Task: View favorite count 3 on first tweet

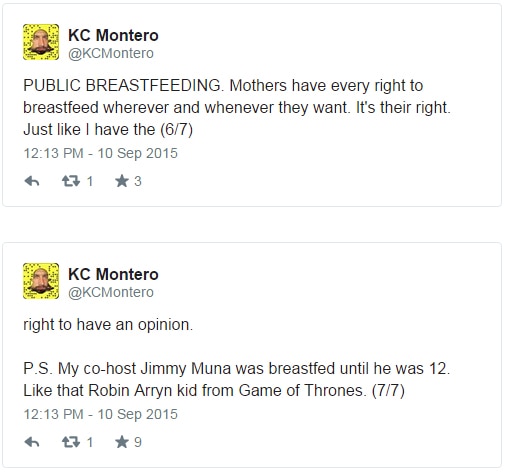Action: [x=138, y=181]
